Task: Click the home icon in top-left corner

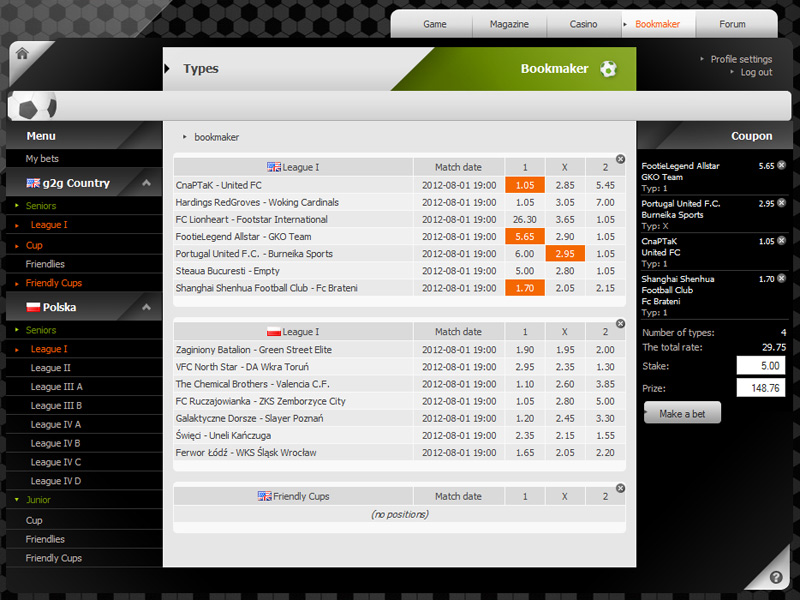Action: tap(22, 54)
